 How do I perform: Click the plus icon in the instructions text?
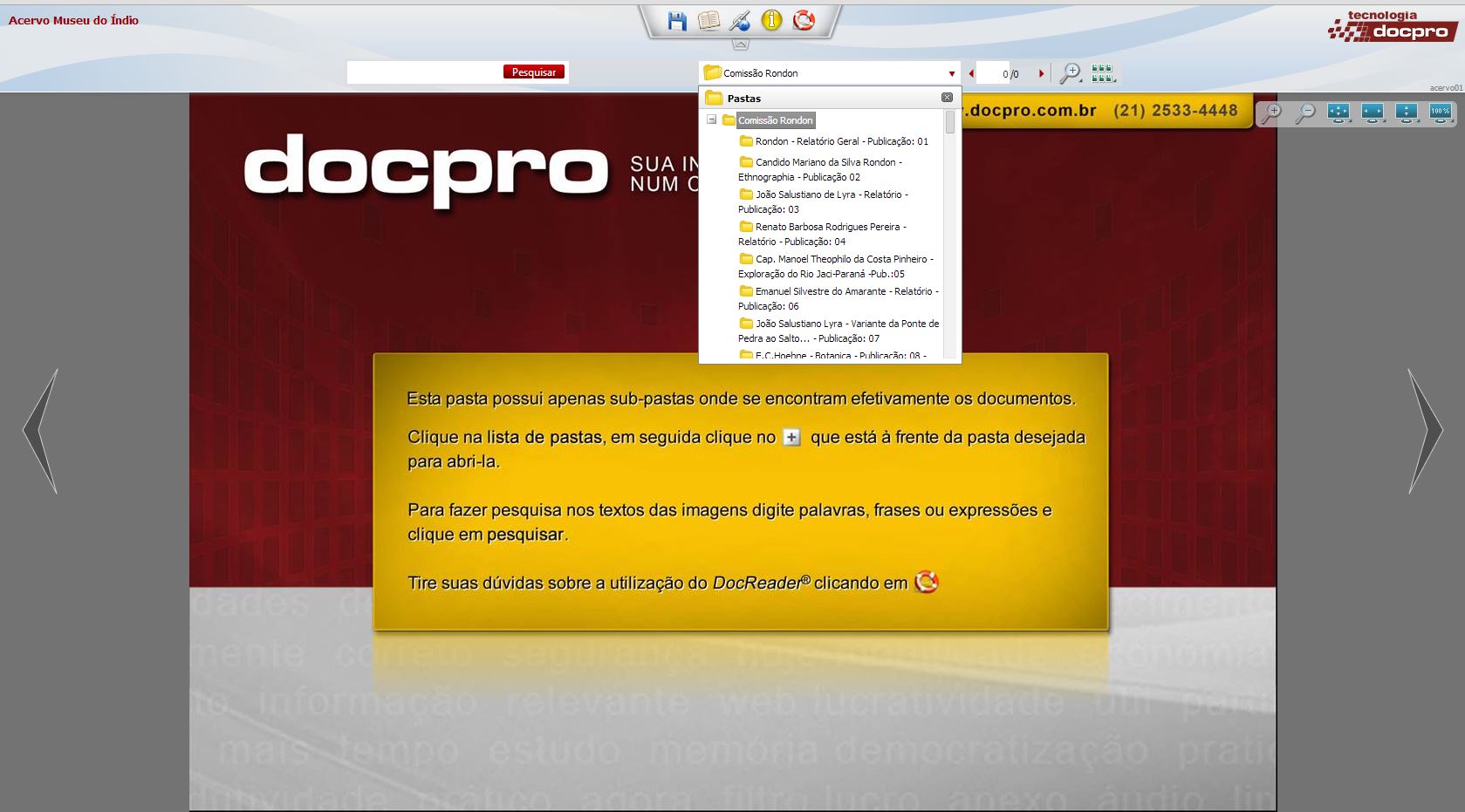tap(791, 437)
